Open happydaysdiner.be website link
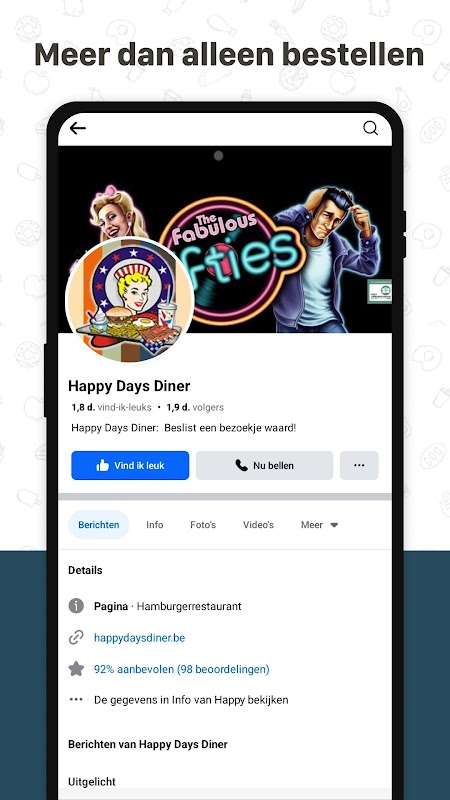 [139, 638]
